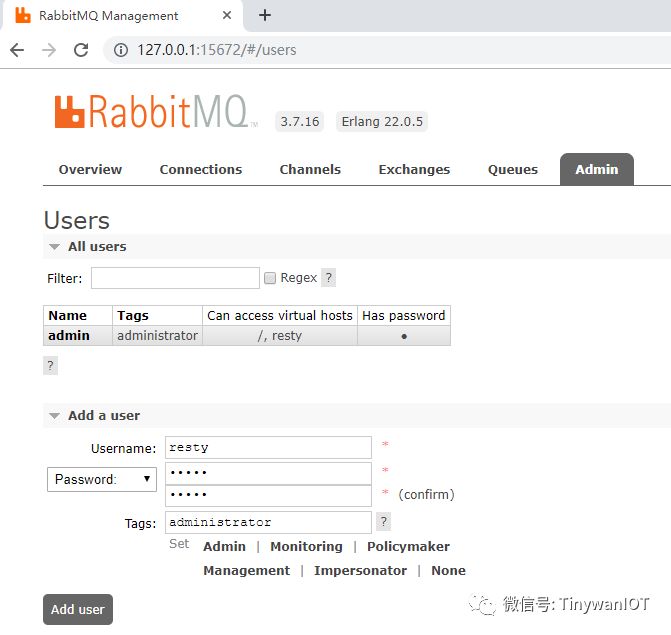Image resolution: width=671 pixels, height=635 pixels.
Task: Sort users by Name column header
Action: coord(68,315)
